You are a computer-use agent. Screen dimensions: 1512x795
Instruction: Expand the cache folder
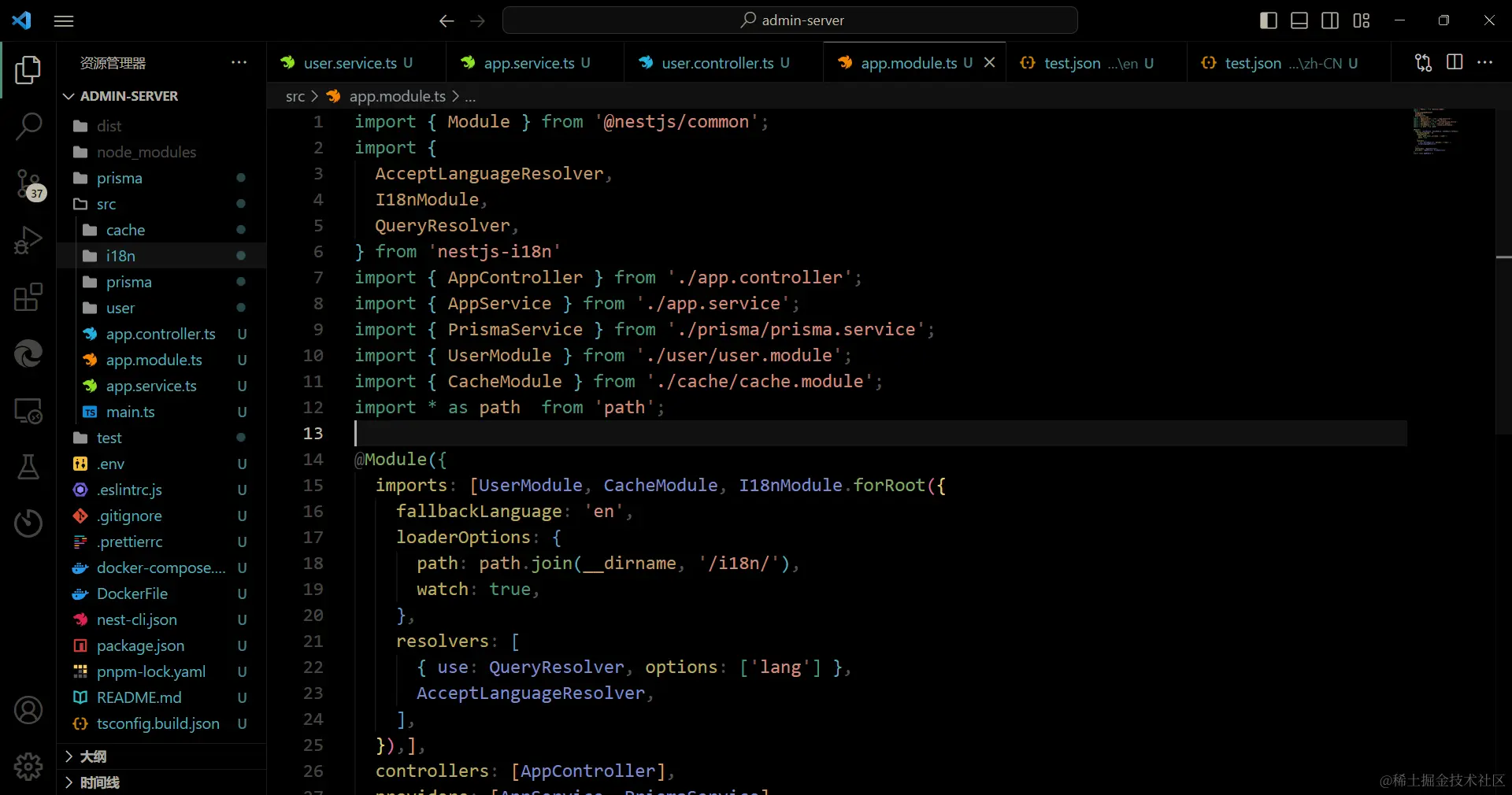tap(161, 230)
